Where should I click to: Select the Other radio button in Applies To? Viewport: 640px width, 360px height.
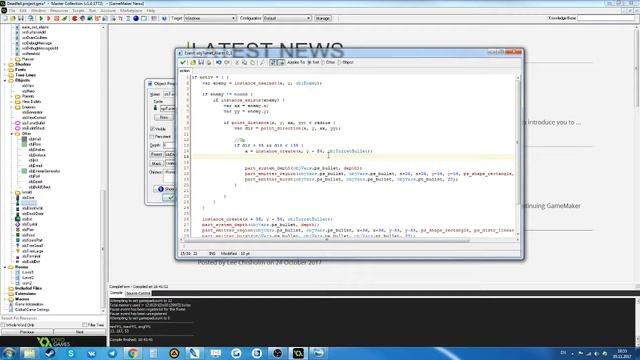[323, 62]
